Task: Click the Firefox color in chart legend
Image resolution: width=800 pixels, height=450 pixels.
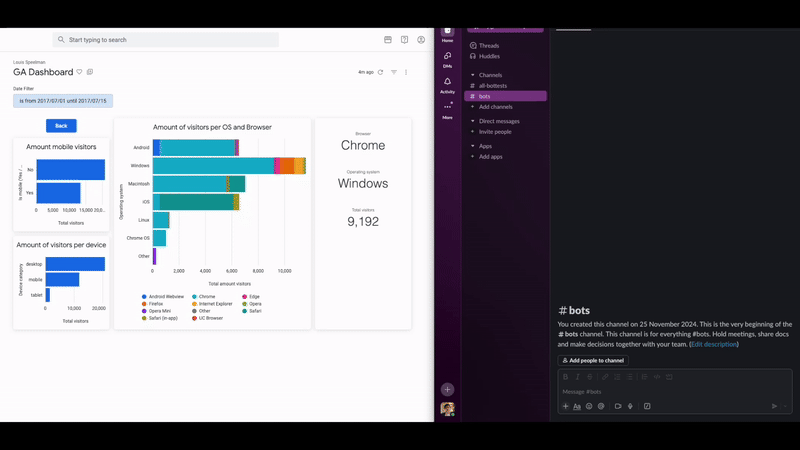Action: (x=144, y=304)
